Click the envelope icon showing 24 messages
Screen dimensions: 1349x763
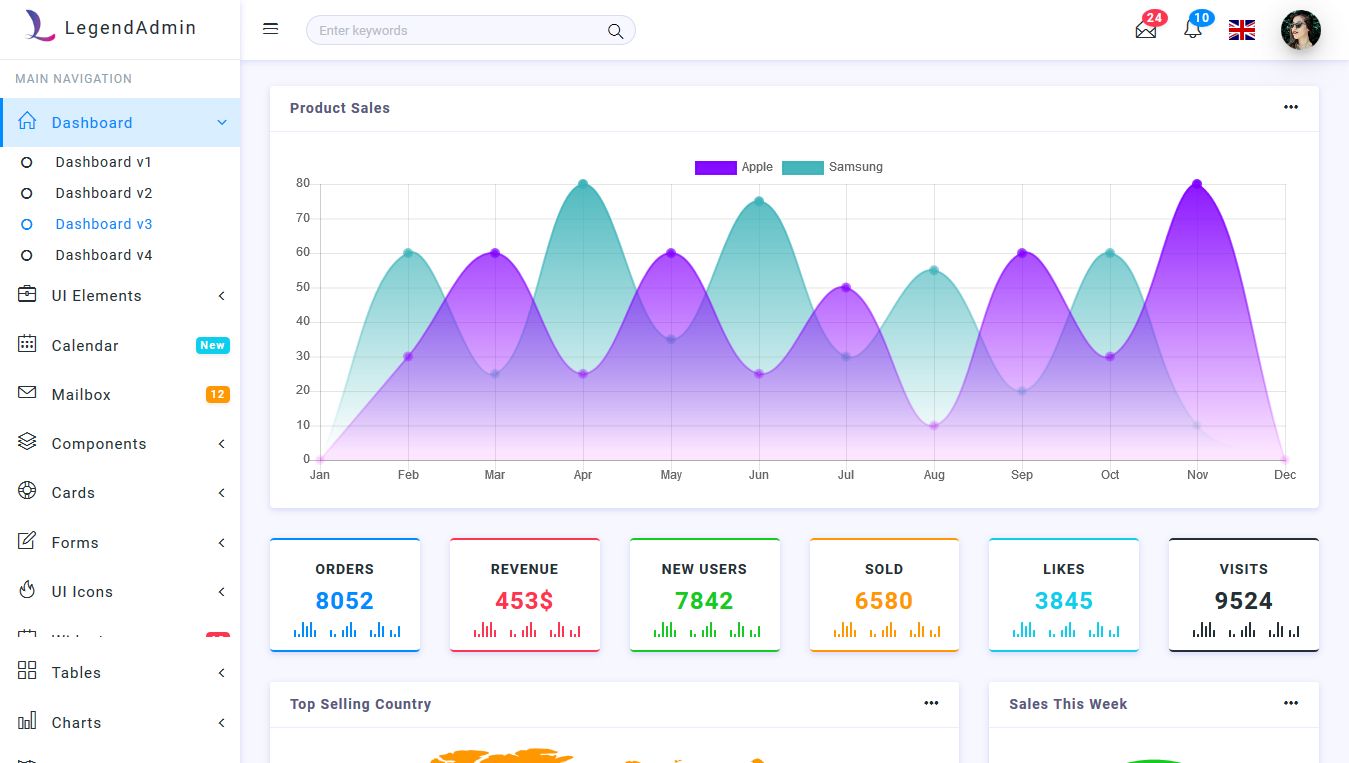[x=1145, y=31]
